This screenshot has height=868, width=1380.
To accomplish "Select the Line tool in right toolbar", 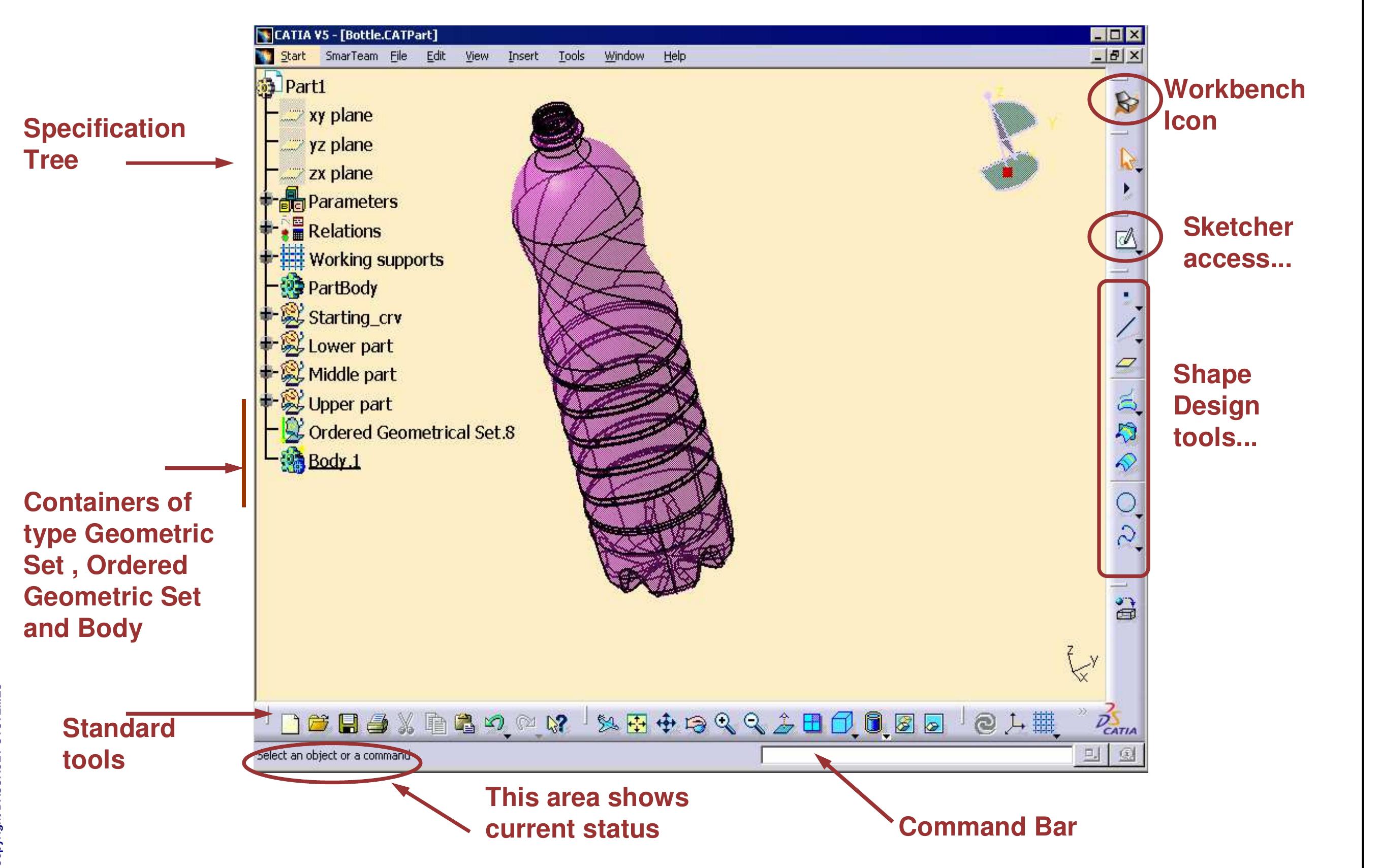I will point(1125,328).
